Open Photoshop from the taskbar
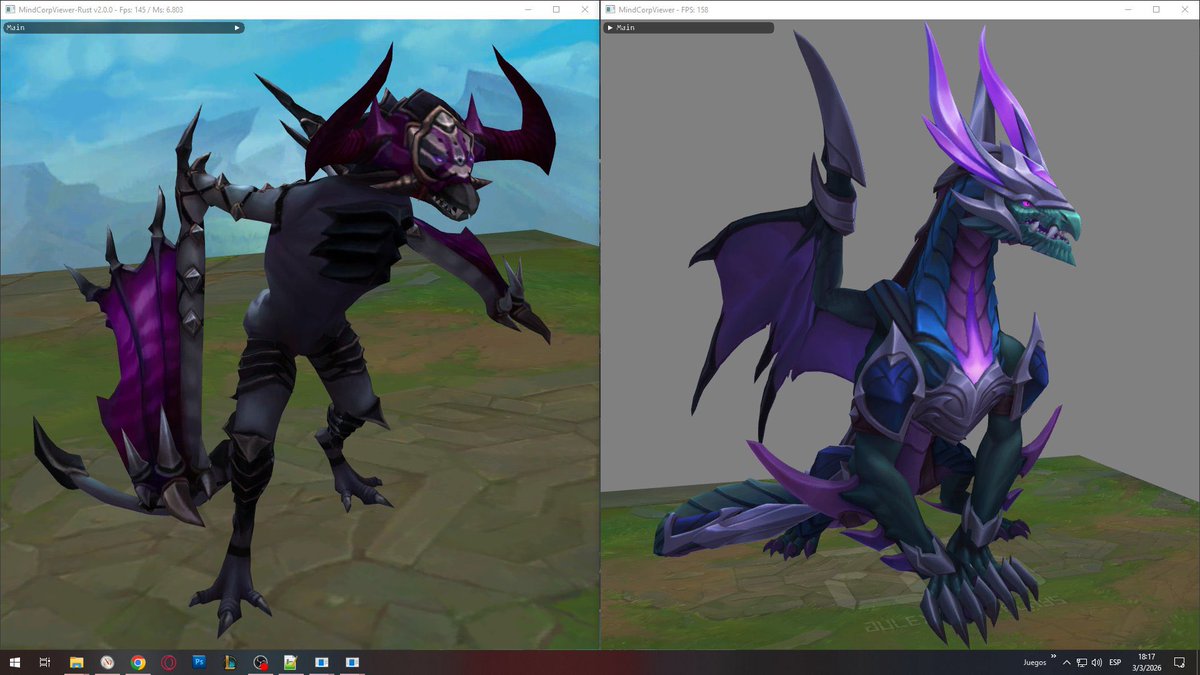 [199, 662]
